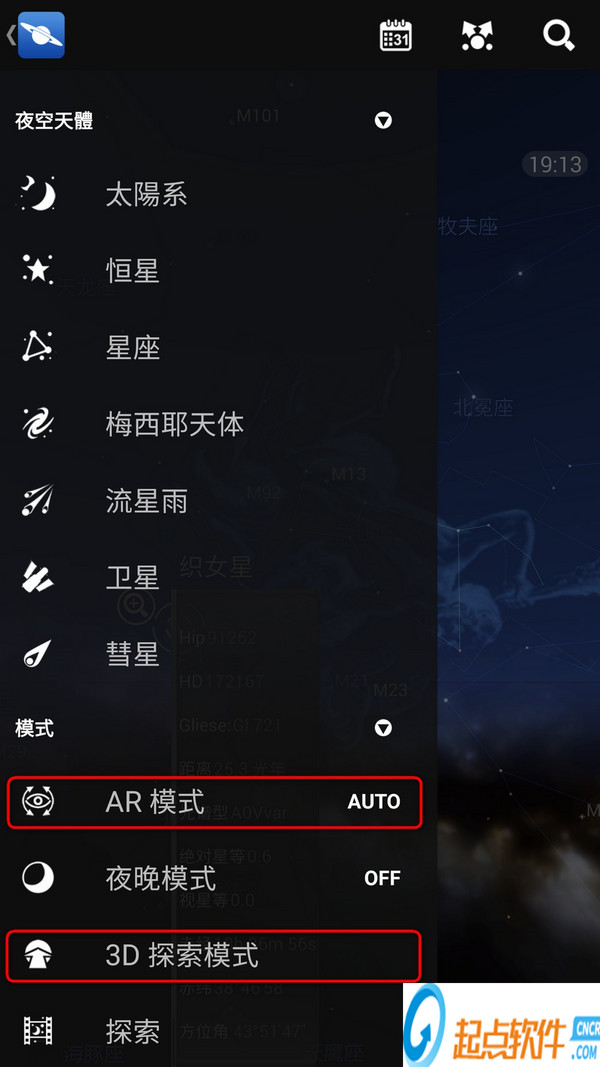
Task: Toggle 夜晚模式 OFF switch
Action: tap(382, 878)
